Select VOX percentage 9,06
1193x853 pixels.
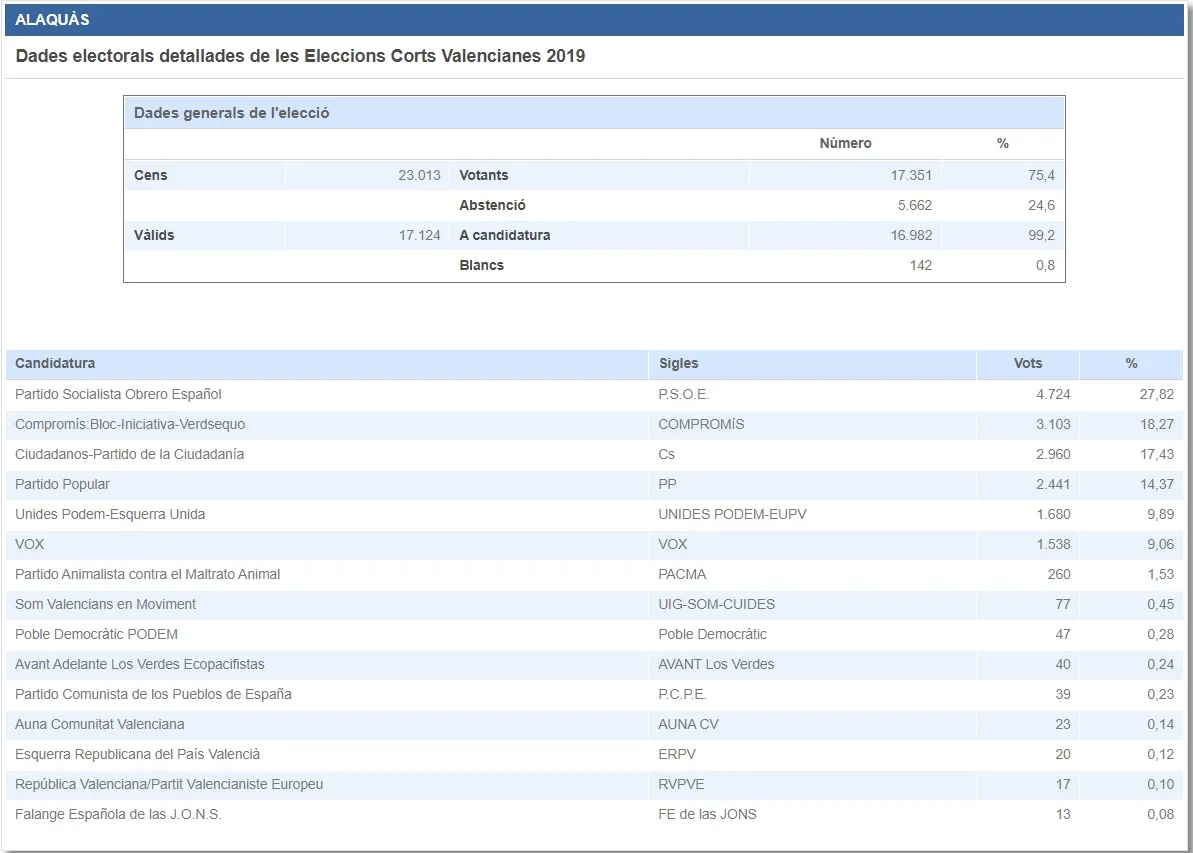(x=1160, y=544)
